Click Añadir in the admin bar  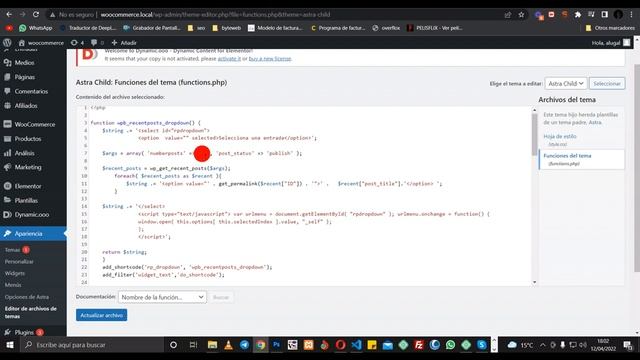tap(124, 42)
